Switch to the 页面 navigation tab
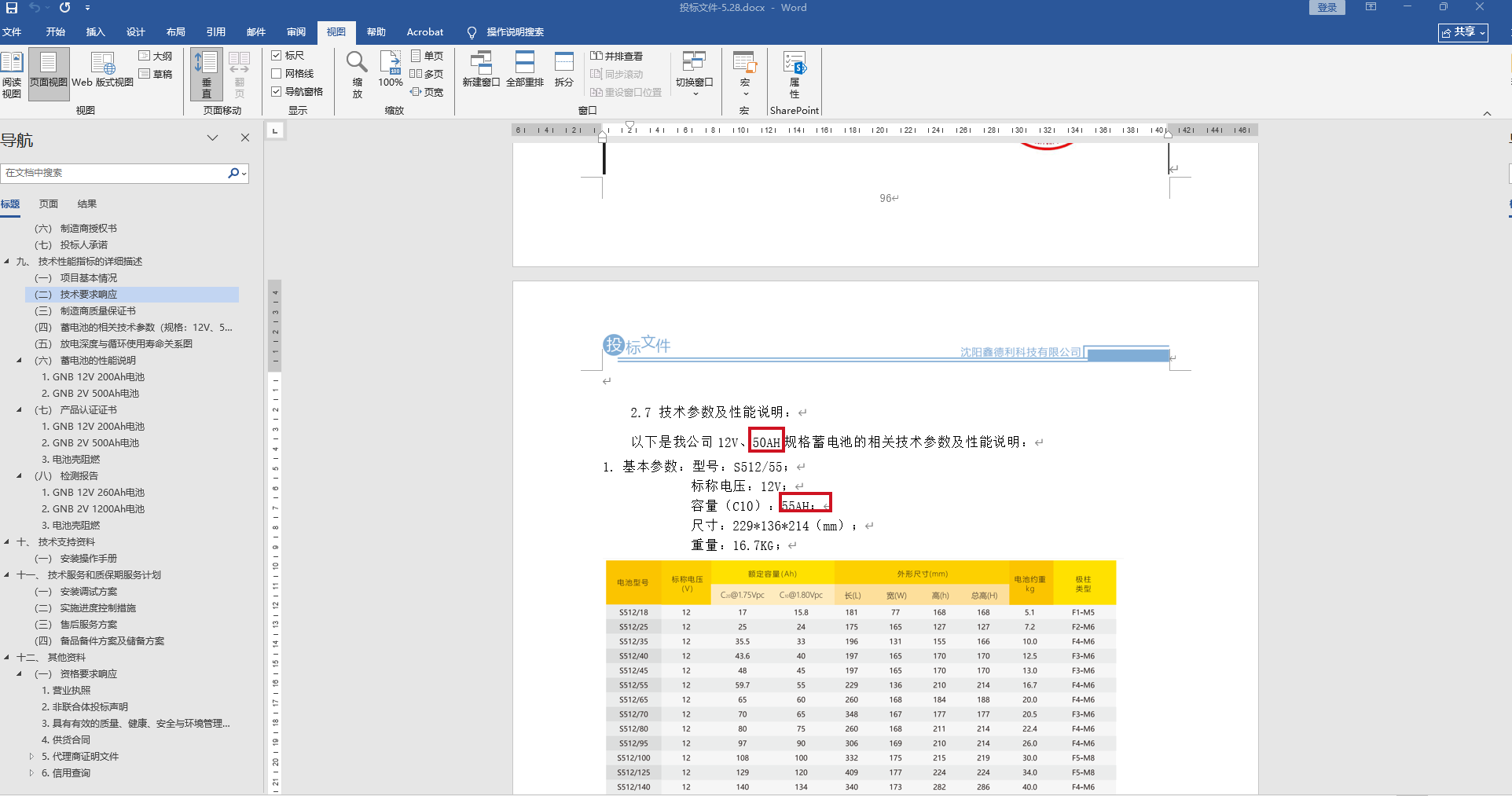This screenshot has height=796, width=1512. point(49,204)
